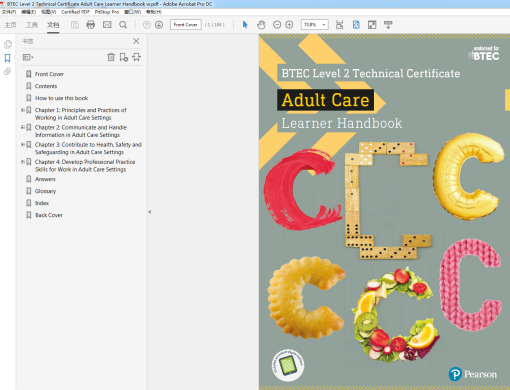Expand Chapter 3 bookmark

[23, 144]
